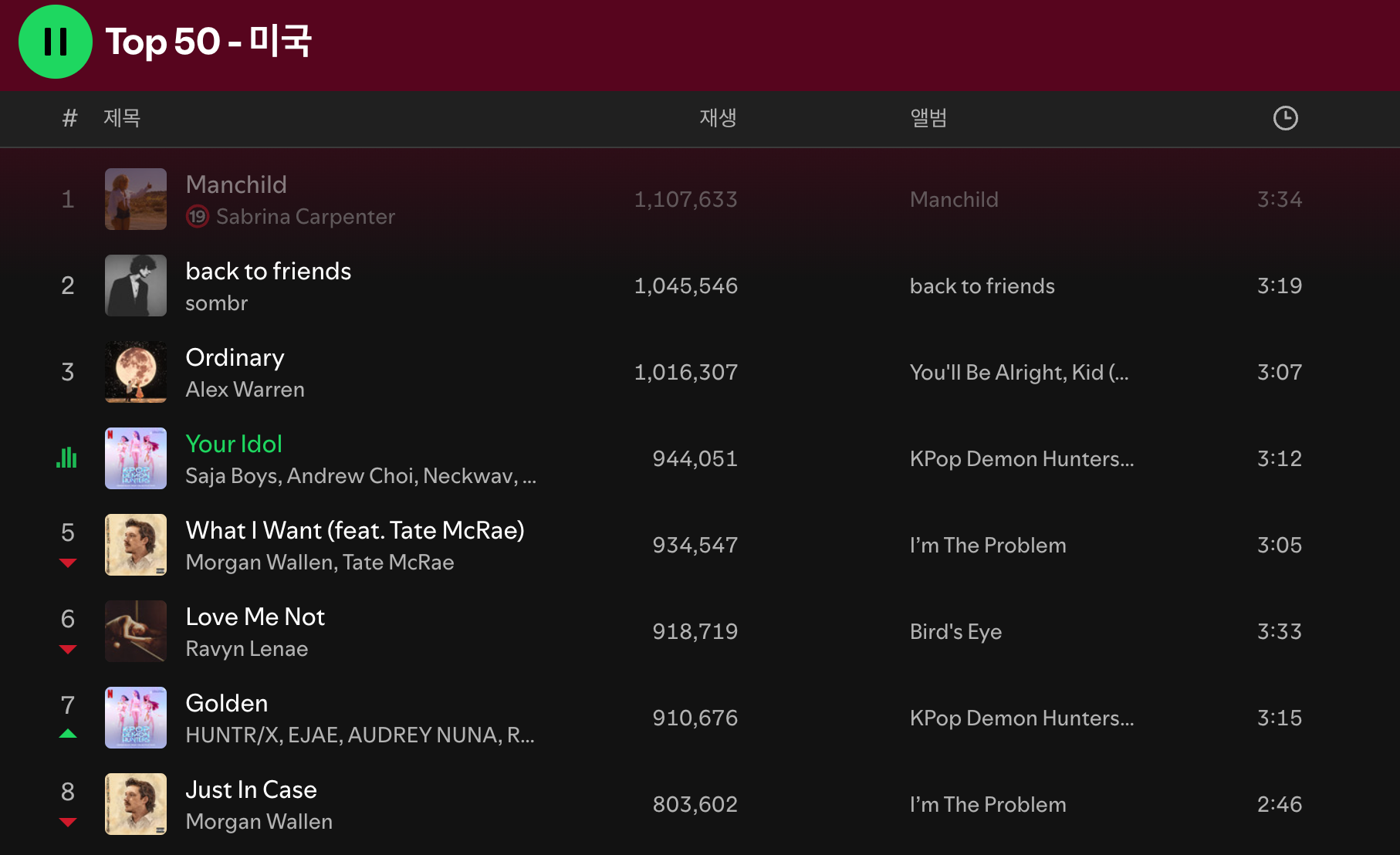
Task: Click the Ordinary moon album artwork
Action: pos(136,372)
